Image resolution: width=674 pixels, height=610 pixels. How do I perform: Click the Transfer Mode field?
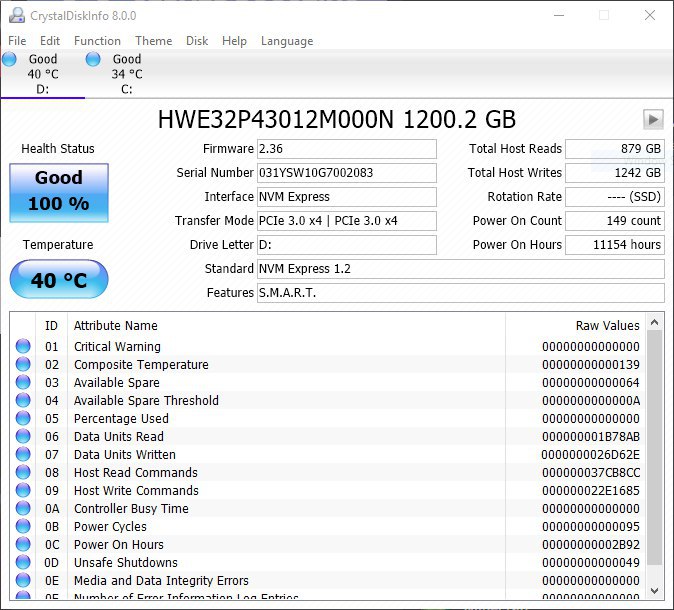point(347,221)
